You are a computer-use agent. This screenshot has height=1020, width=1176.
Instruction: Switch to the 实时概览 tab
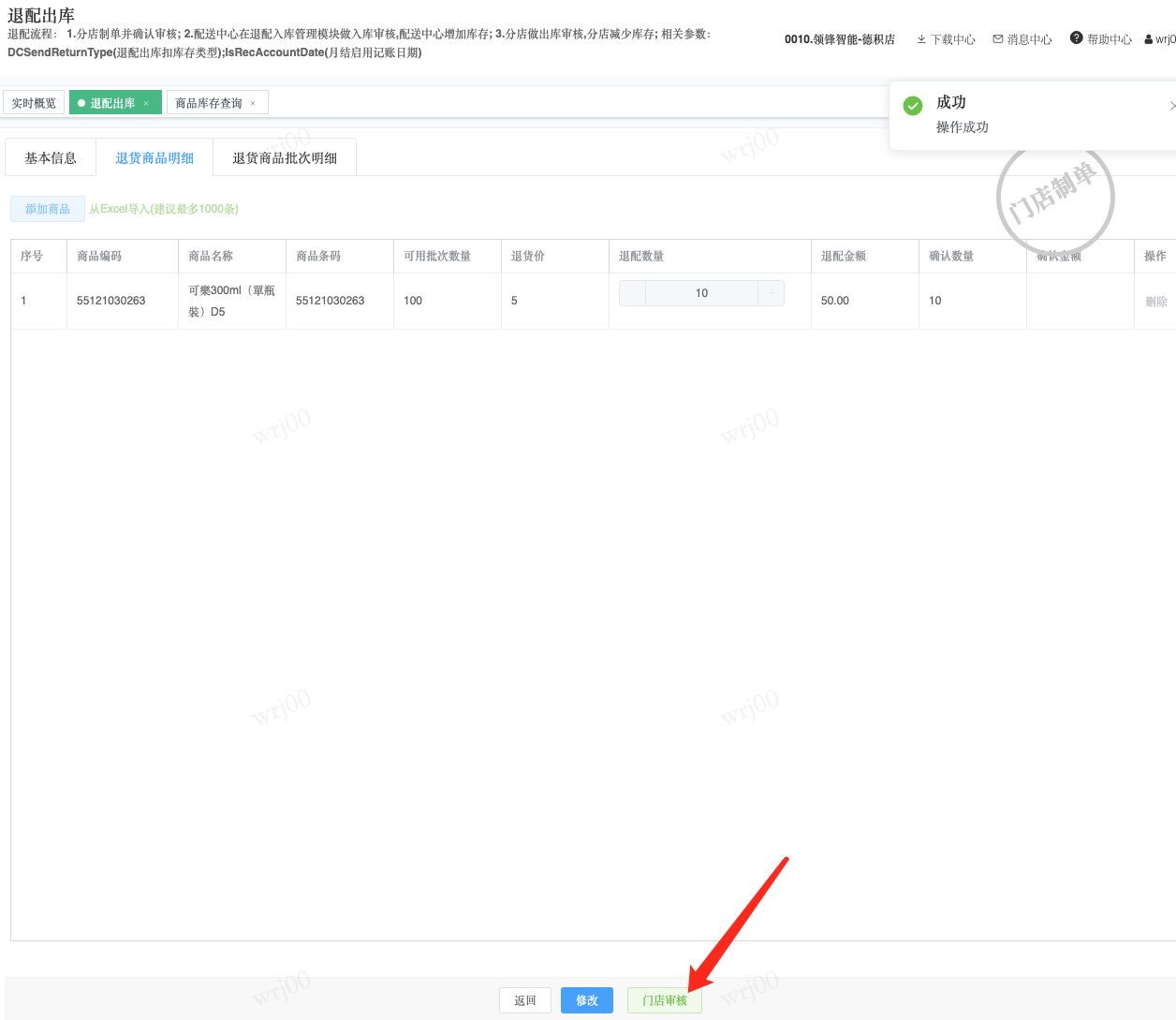[x=34, y=103]
